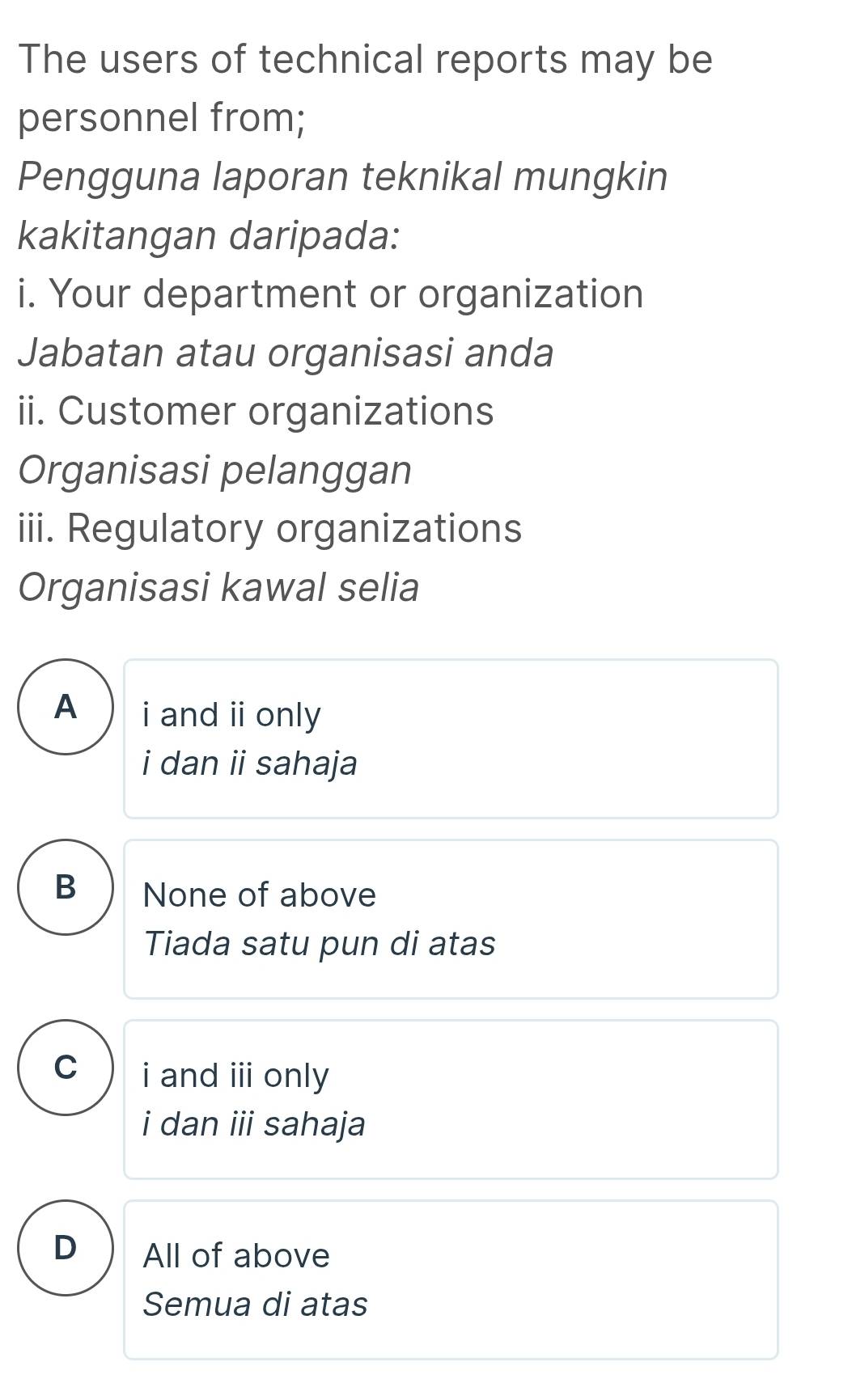This screenshot has height=1400, width=852.
Task: Select the text 'i dan ii sahaja'
Action: (x=250, y=763)
